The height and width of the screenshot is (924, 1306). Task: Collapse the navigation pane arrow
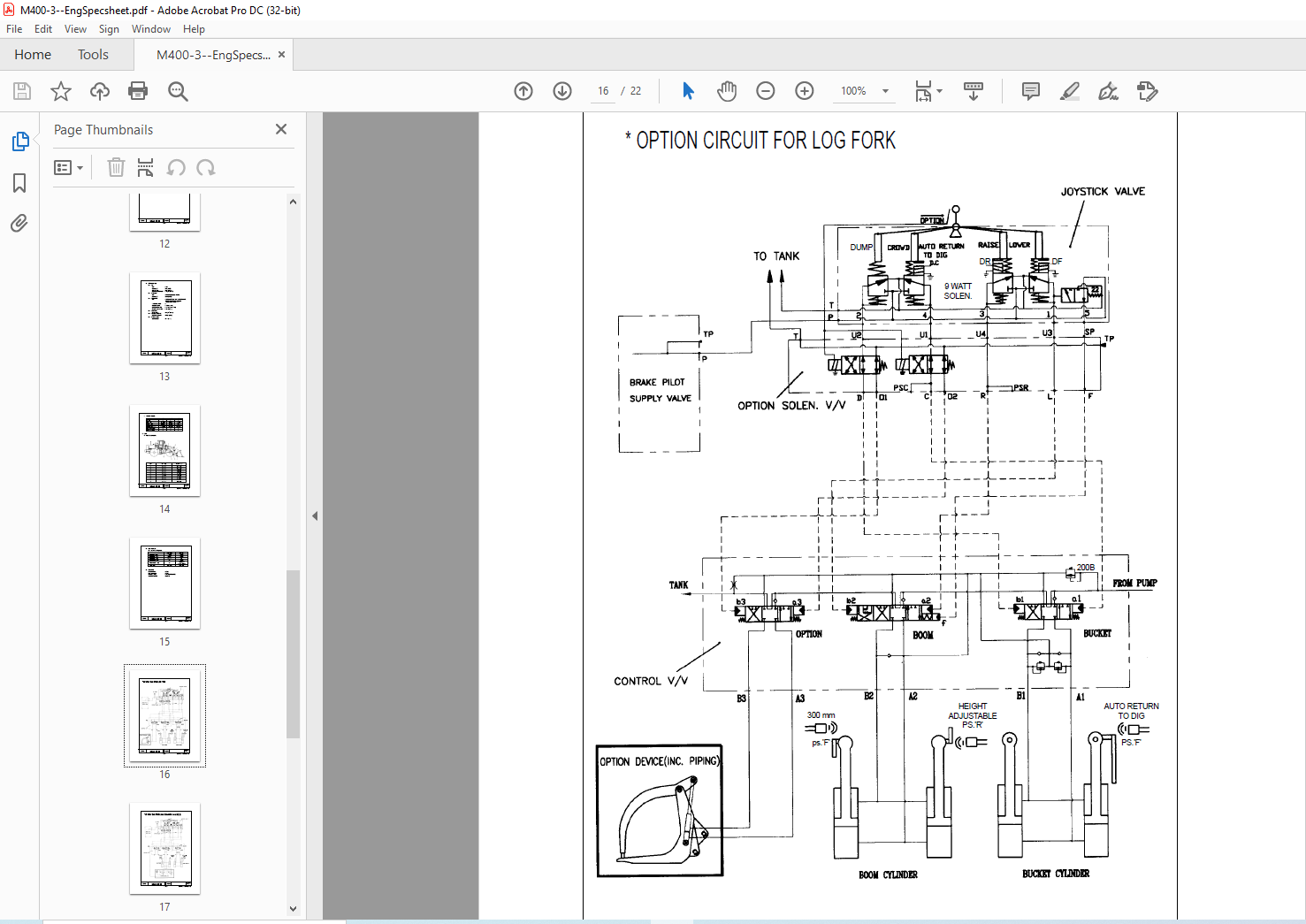pos(315,515)
